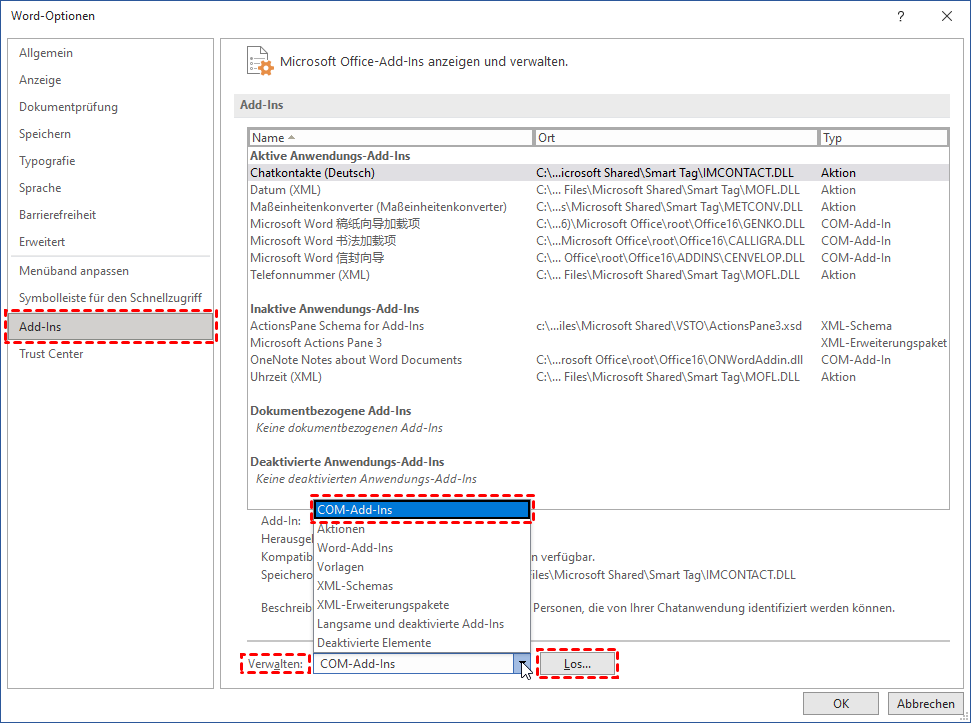971x723 pixels.
Task: Confirm with the OK button
Action: (x=840, y=704)
